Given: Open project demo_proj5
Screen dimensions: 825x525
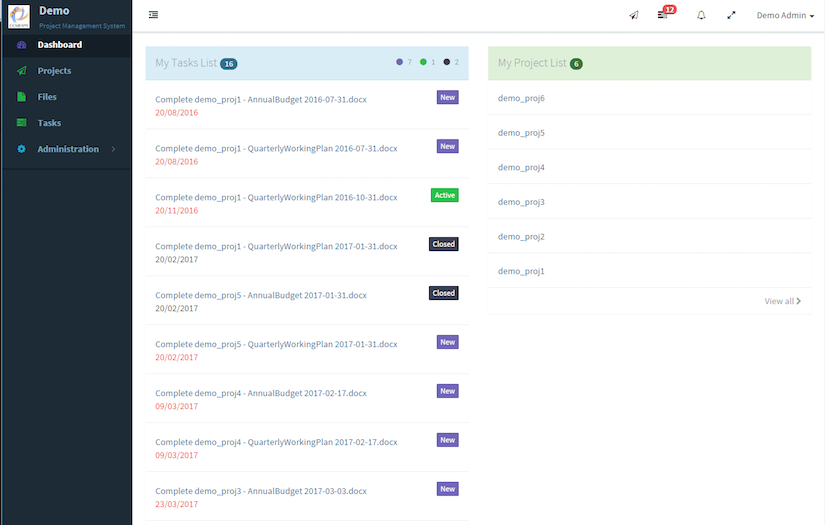Looking at the screenshot, I should point(521,133).
